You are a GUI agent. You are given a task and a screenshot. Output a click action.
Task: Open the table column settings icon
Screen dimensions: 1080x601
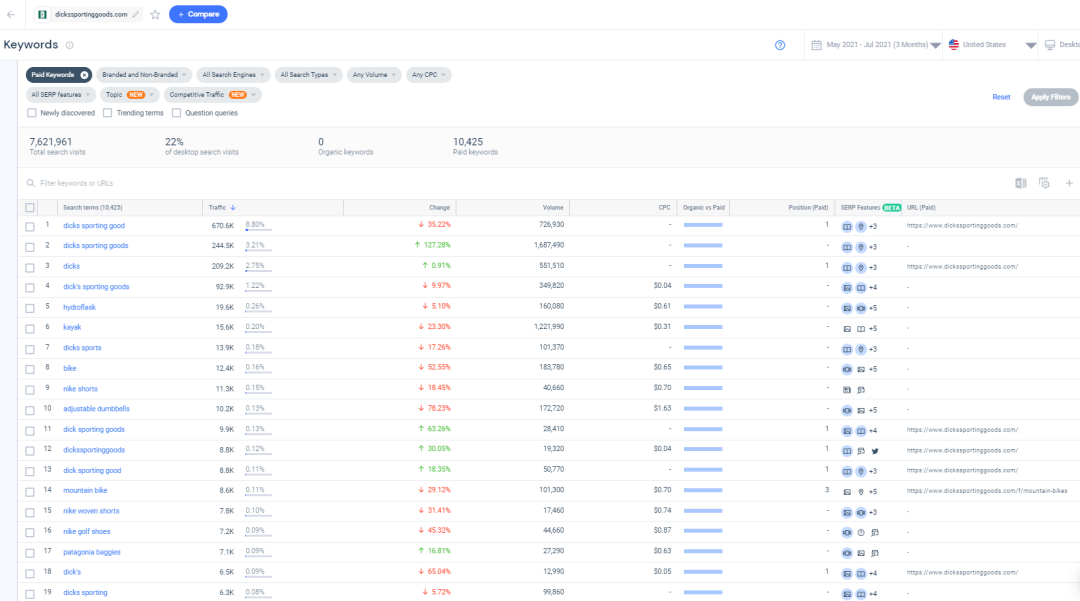click(x=1044, y=183)
